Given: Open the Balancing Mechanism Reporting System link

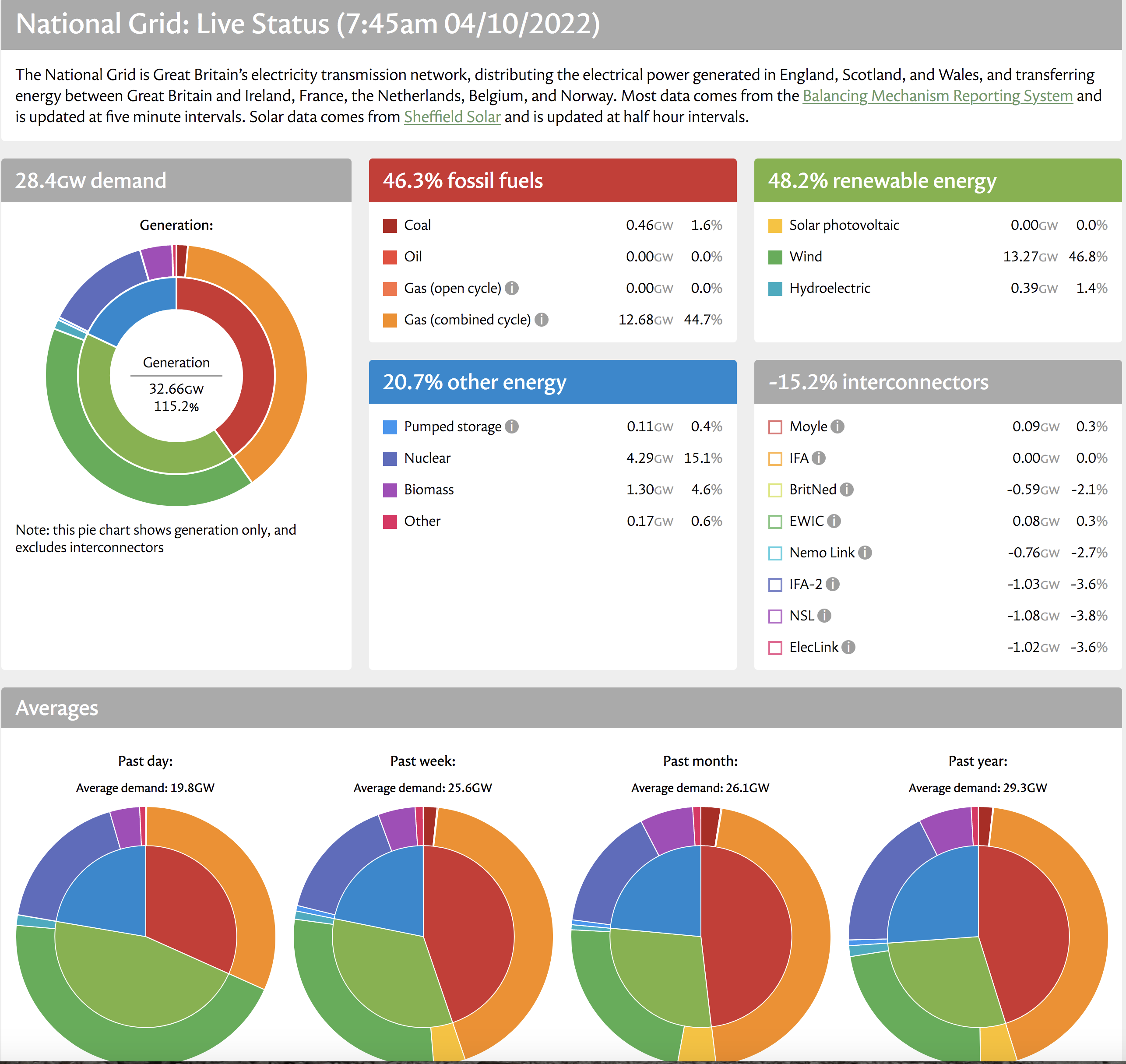Looking at the screenshot, I should (937, 96).
